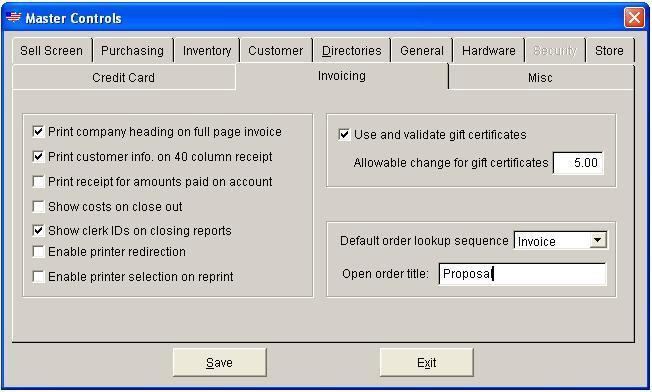Image resolution: width=652 pixels, height=392 pixels.
Task: Switch to the General tab
Action: pyautogui.click(x=422, y=51)
